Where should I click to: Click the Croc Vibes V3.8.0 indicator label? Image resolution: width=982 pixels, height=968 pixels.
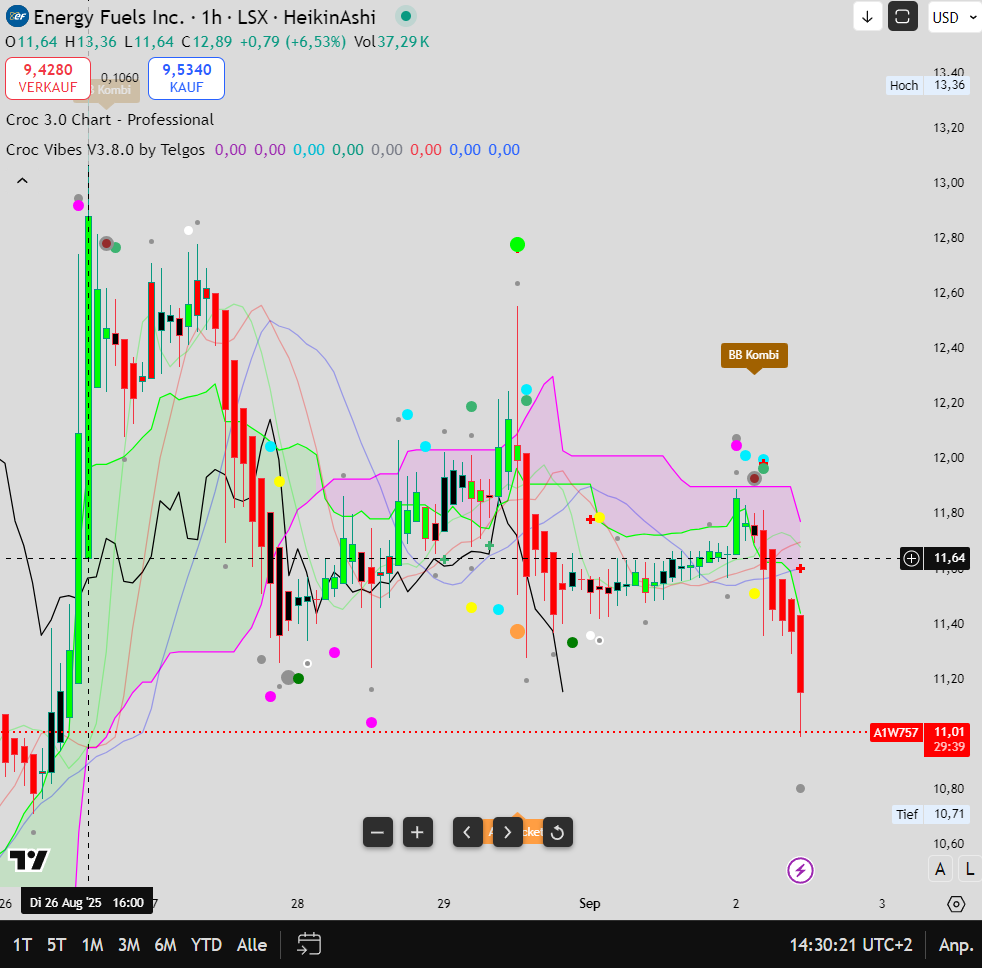(106, 150)
